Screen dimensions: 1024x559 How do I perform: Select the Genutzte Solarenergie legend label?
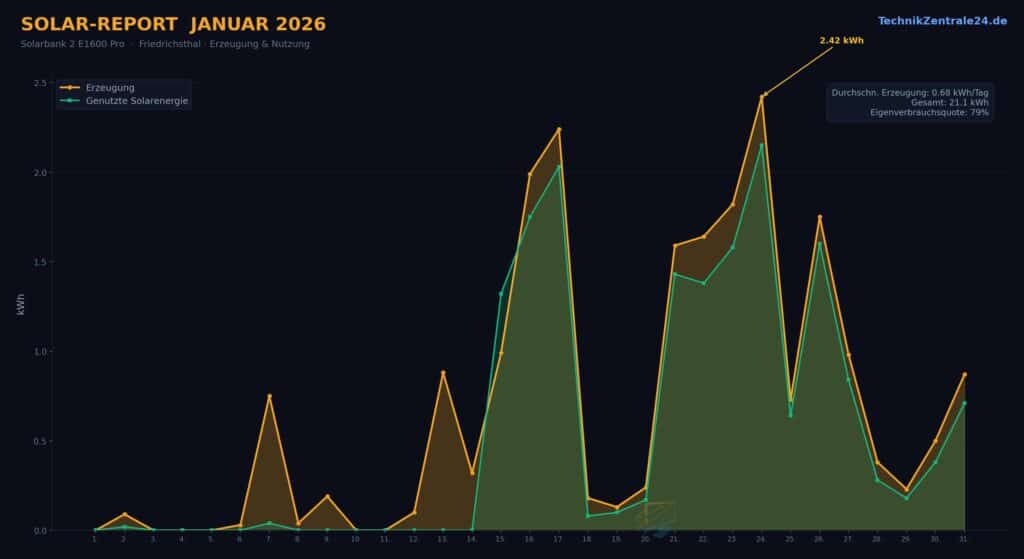(x=137, y=101)
